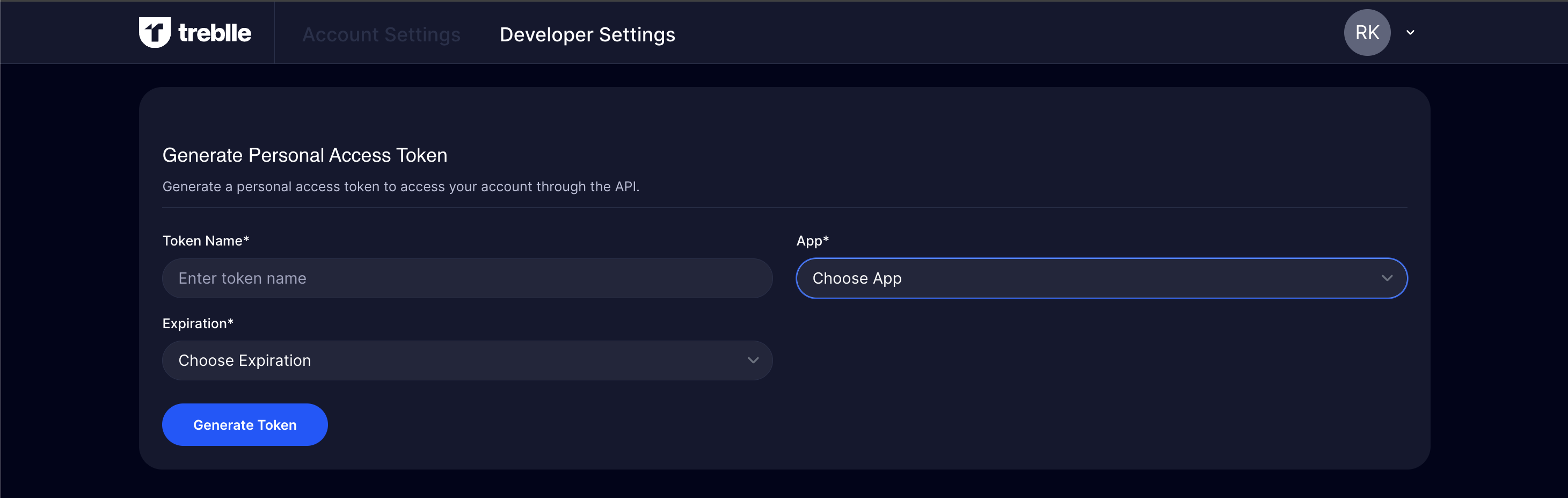The height and width of the screenshot is (498, 1568).
Task: Click the Generate Personal Access Token heading
Action: coord(304,155)
